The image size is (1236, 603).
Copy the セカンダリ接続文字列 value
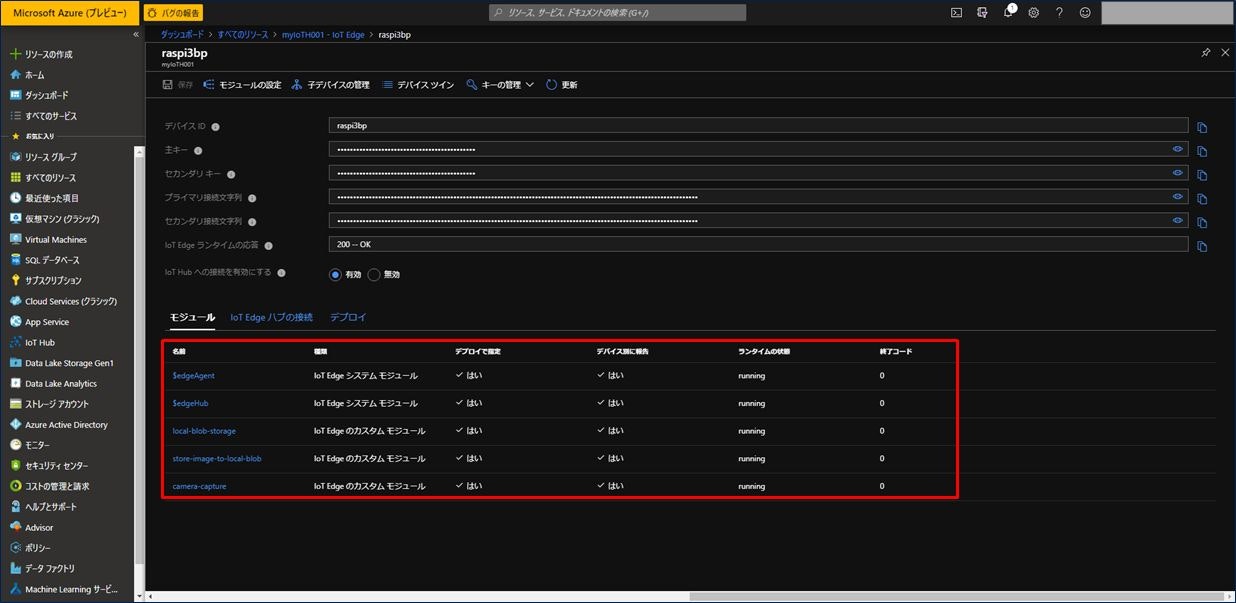[x=1202, y=223]
